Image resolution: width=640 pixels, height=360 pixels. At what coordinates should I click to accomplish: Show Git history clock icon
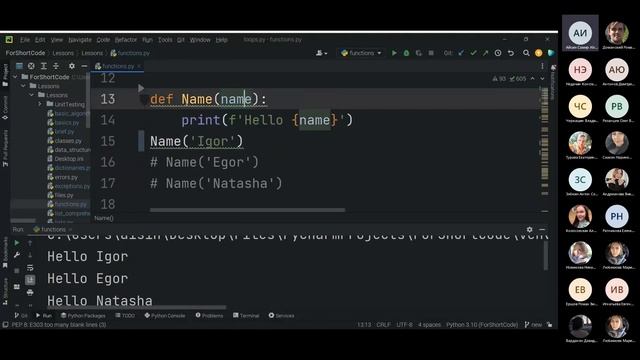click(x=498, y=53)
